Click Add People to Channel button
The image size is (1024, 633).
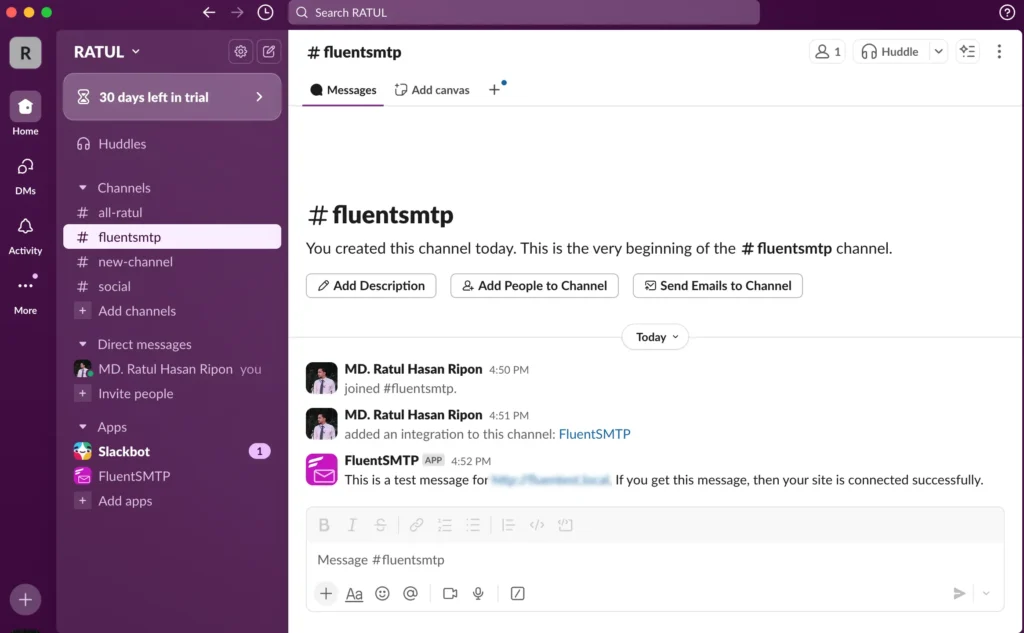point(534,285)
